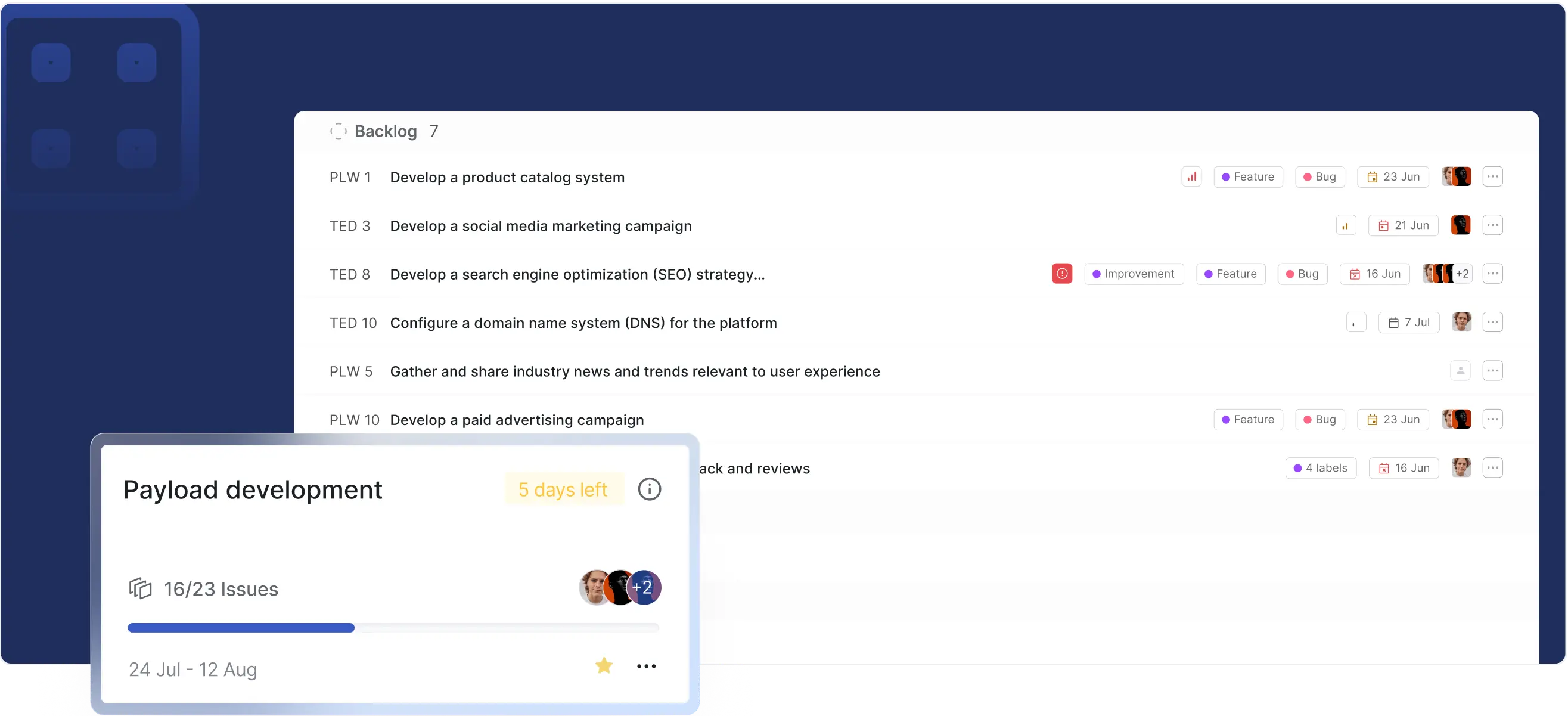Click the +2 assignees badge on TED 8
The width and height of the screenshot is (1568, 716).
tap(1462, 274)
